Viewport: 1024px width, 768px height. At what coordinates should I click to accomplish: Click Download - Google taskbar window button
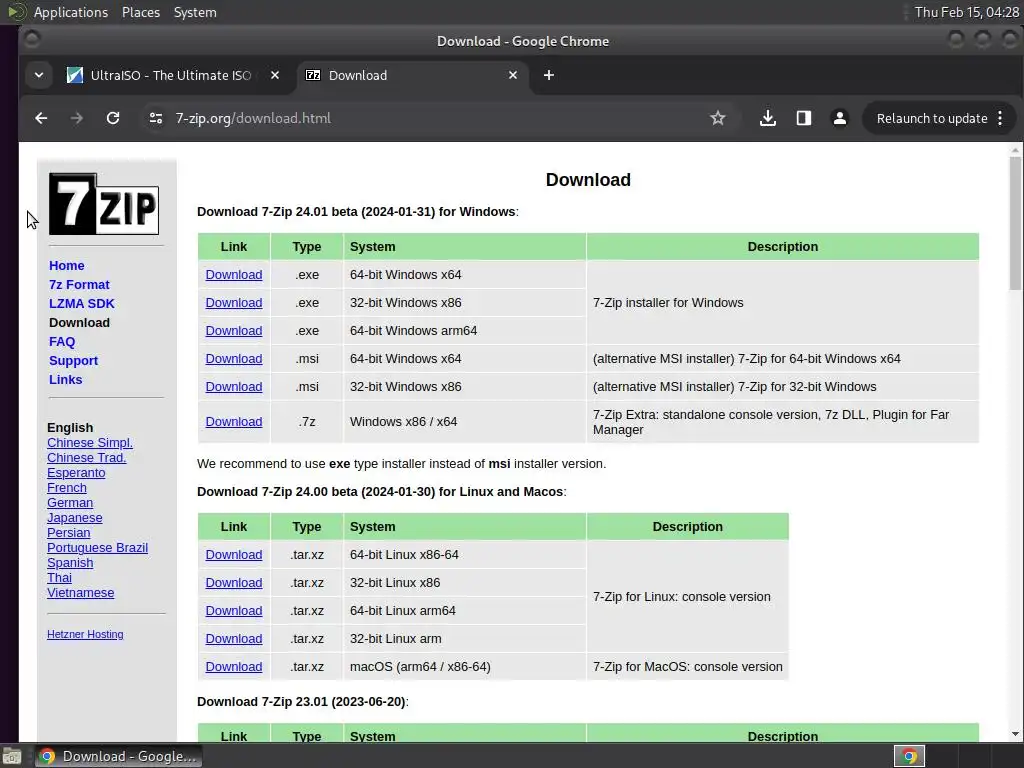118,756
